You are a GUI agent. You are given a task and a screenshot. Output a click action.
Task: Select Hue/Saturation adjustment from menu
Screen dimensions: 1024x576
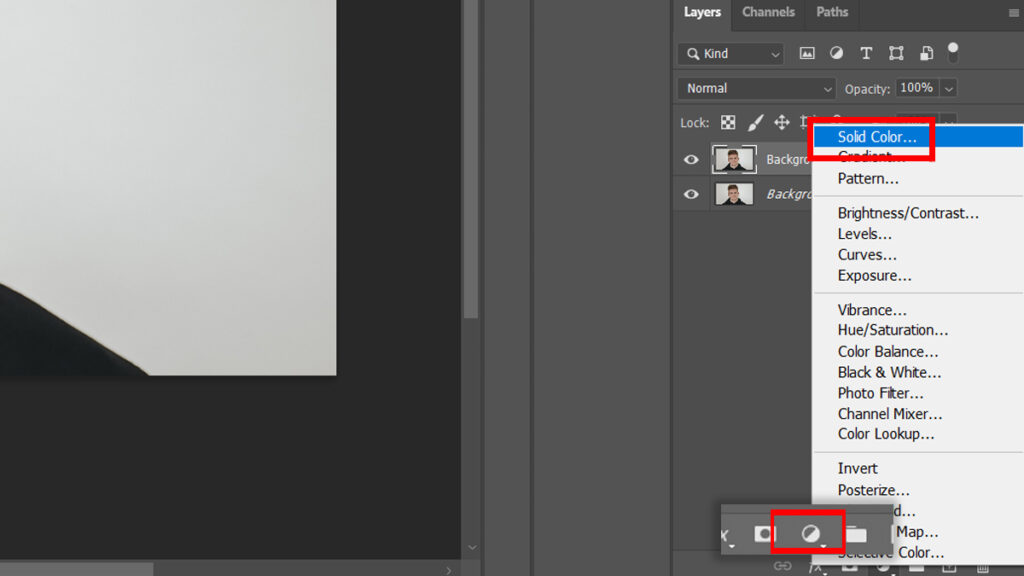tap(893, 330)
